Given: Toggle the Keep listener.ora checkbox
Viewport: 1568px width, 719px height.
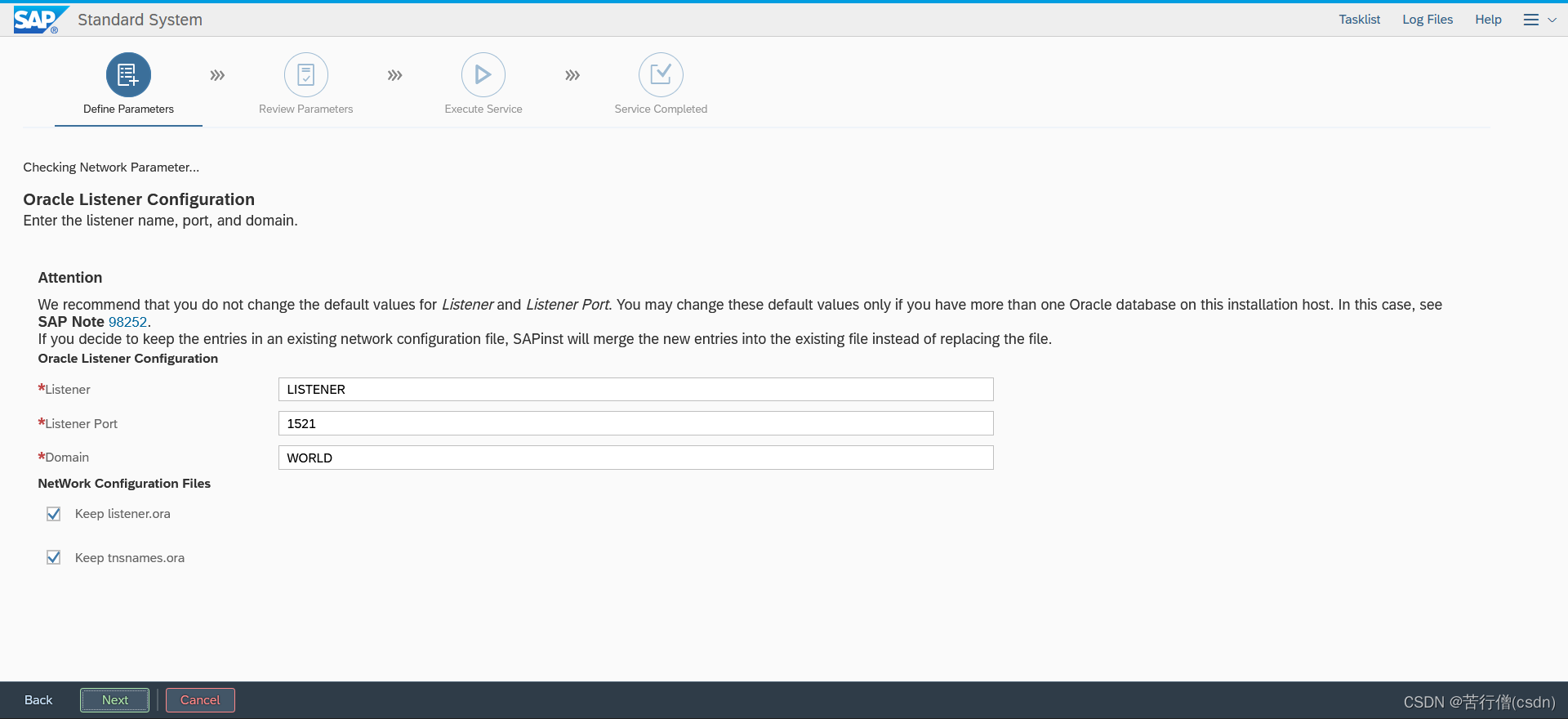Looking at the screenshot, I should tap(54, 514).
